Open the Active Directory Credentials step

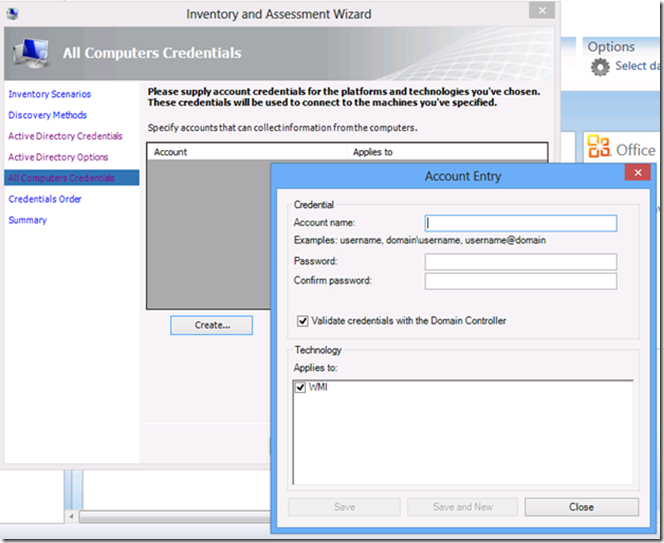click(x=65, y=136)
